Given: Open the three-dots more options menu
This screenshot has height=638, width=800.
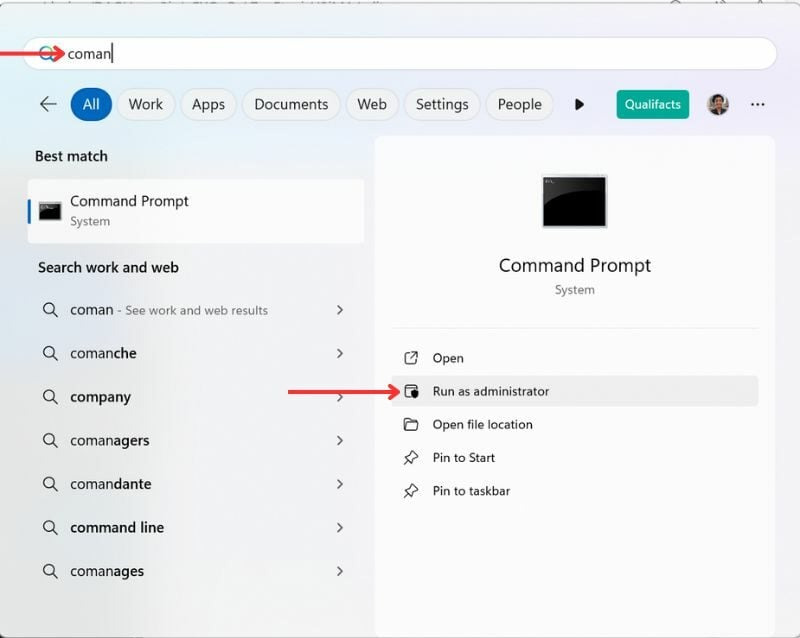Looking at the screenshot, I should click(758, 105).
